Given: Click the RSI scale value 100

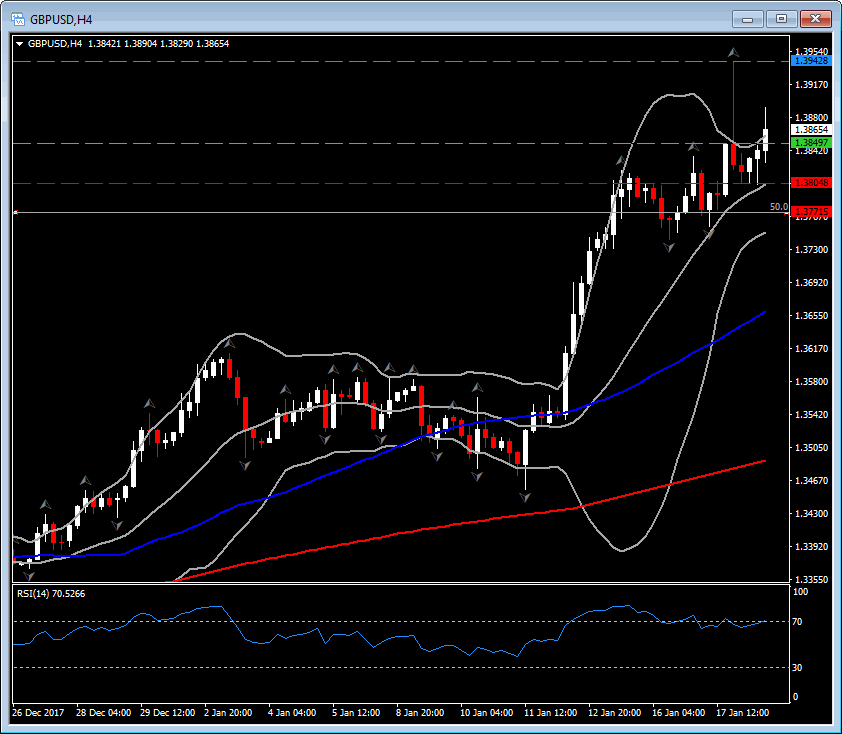Looking at the screenshot, I should [x=800, y=592].
